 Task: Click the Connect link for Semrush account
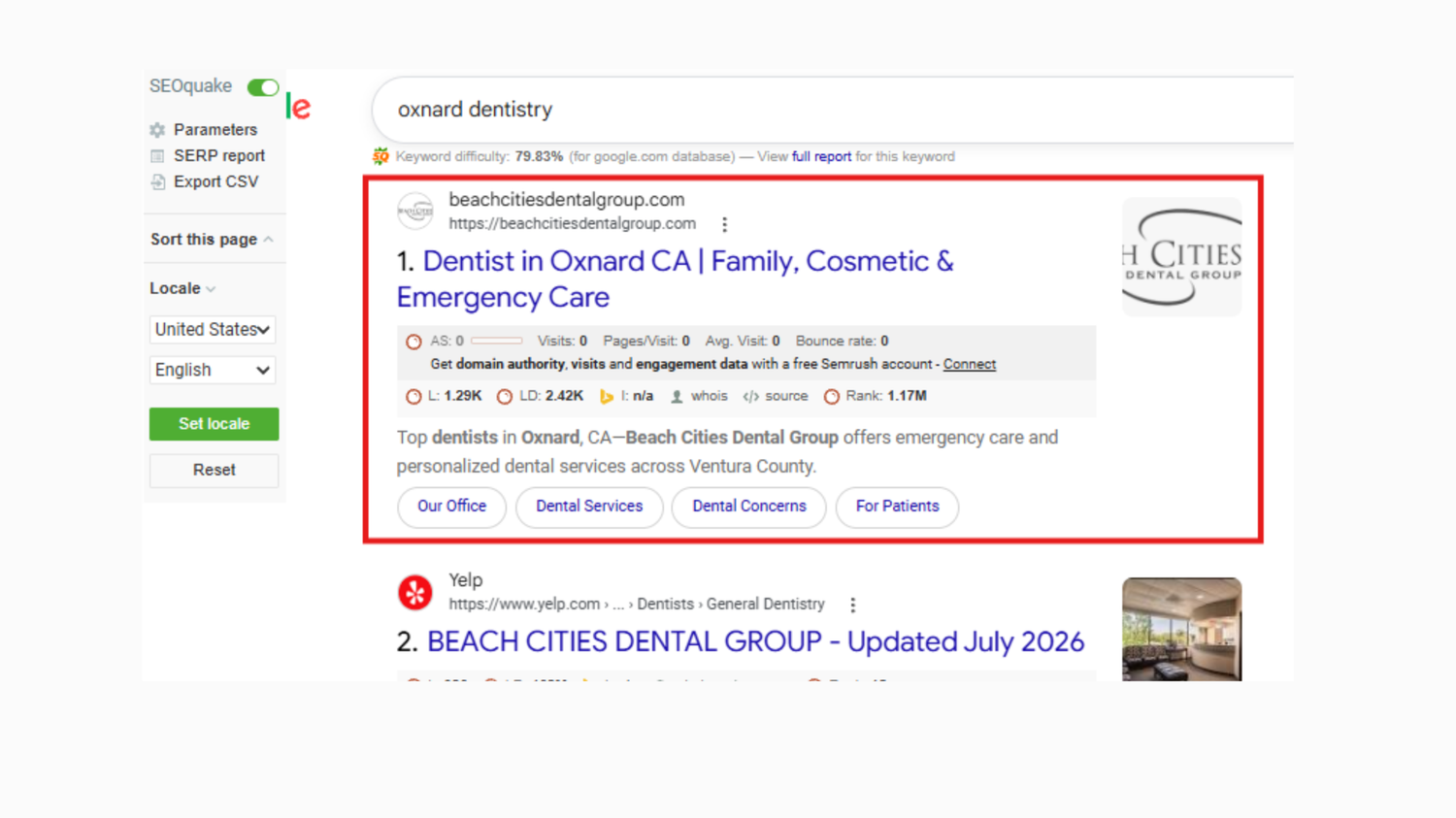970,365
